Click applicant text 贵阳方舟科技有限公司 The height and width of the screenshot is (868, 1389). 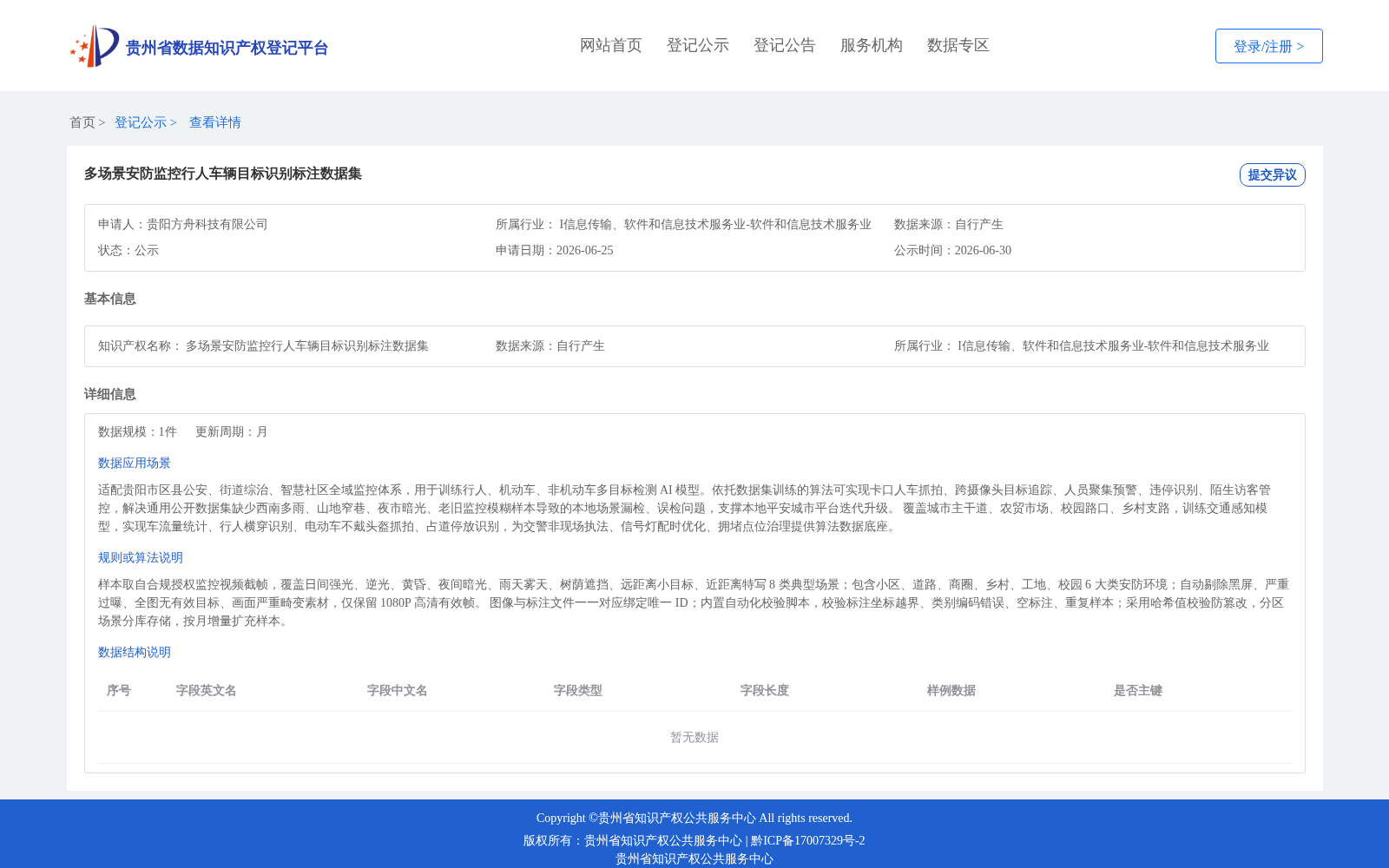(207, 224)
